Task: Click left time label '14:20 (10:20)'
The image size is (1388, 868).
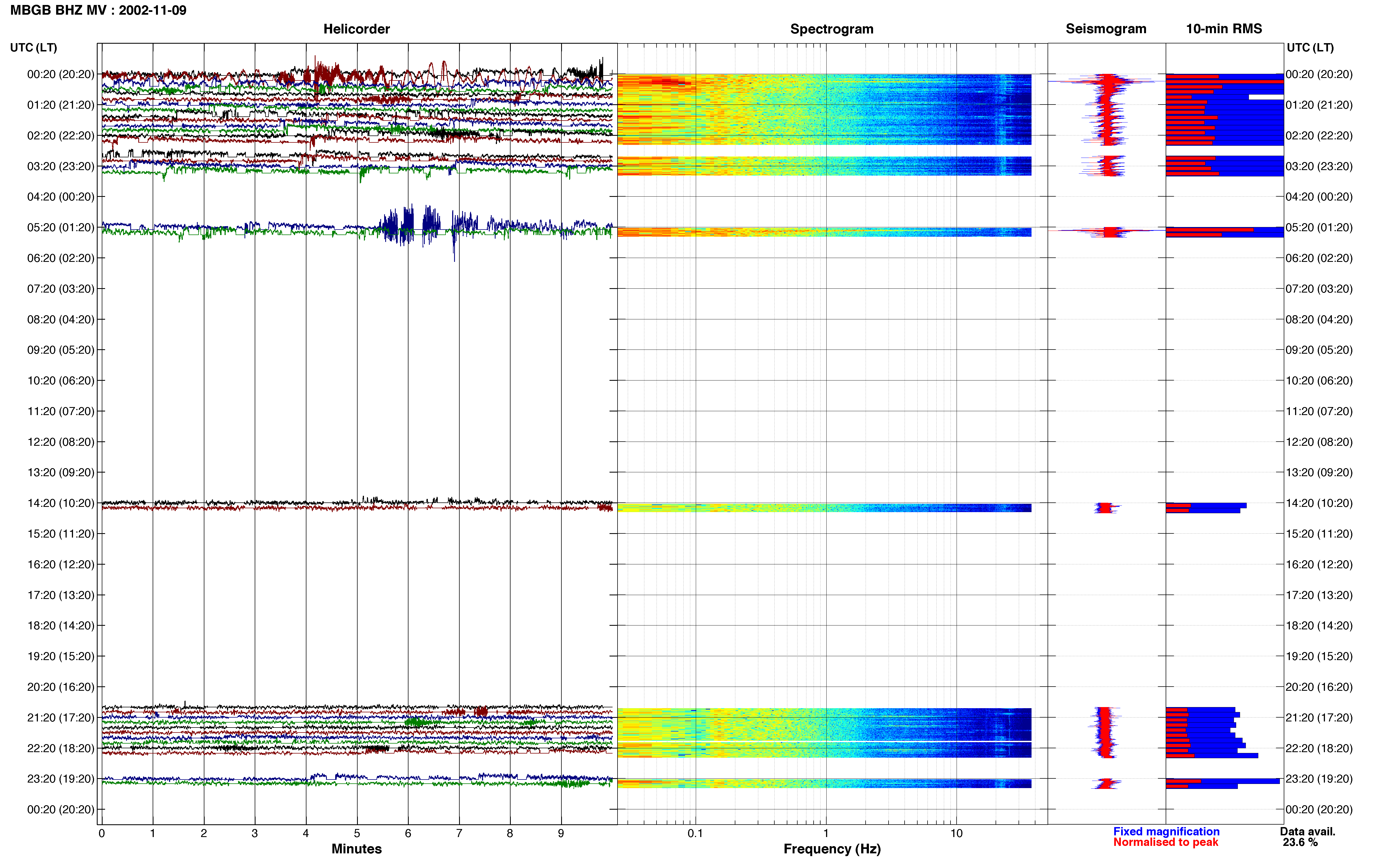Action: tap(61, 503)
